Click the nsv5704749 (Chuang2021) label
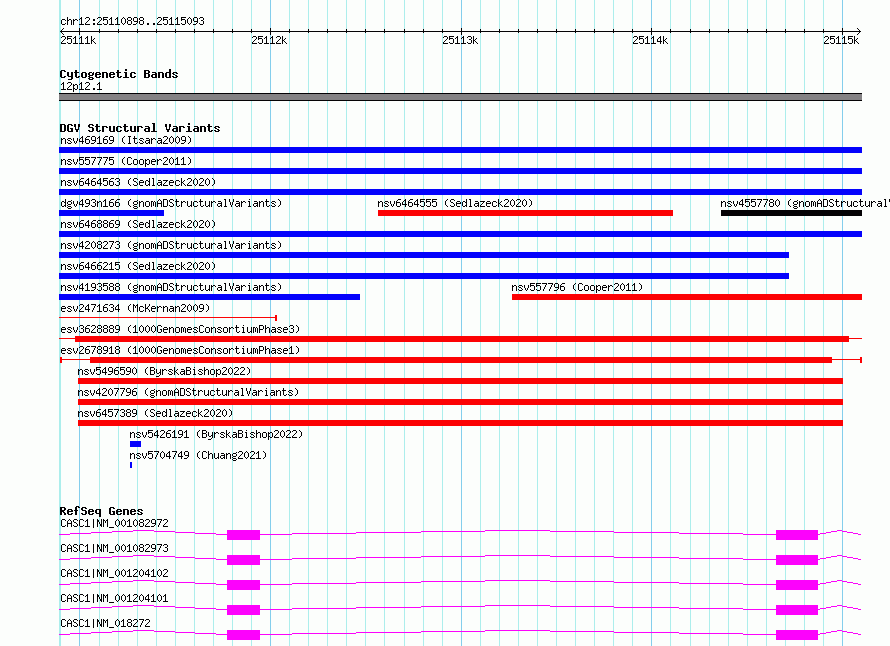This screenshot has height=646, width=890. click(x=198, y=455)
